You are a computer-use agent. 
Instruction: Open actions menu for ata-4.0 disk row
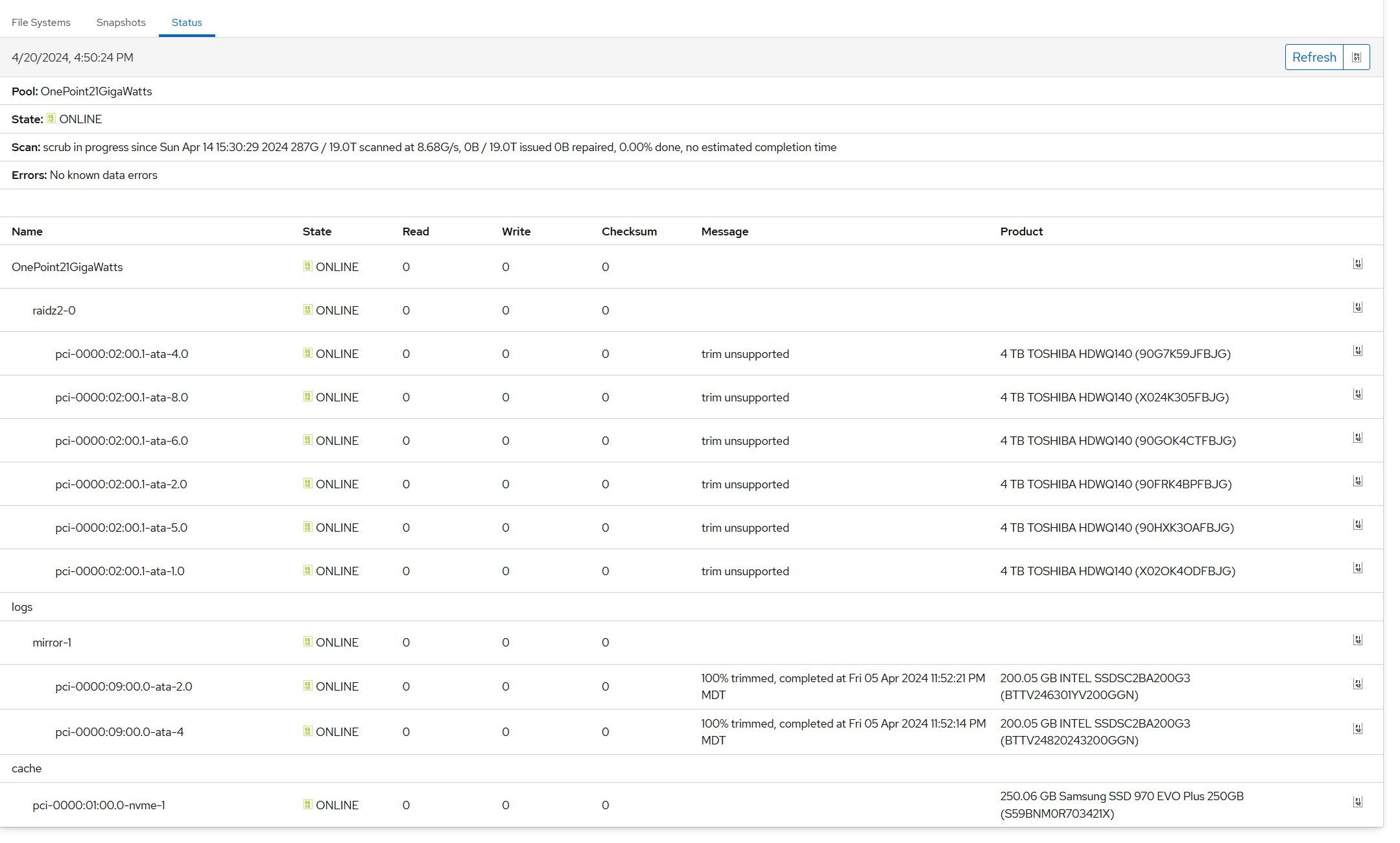[1357, 351]
